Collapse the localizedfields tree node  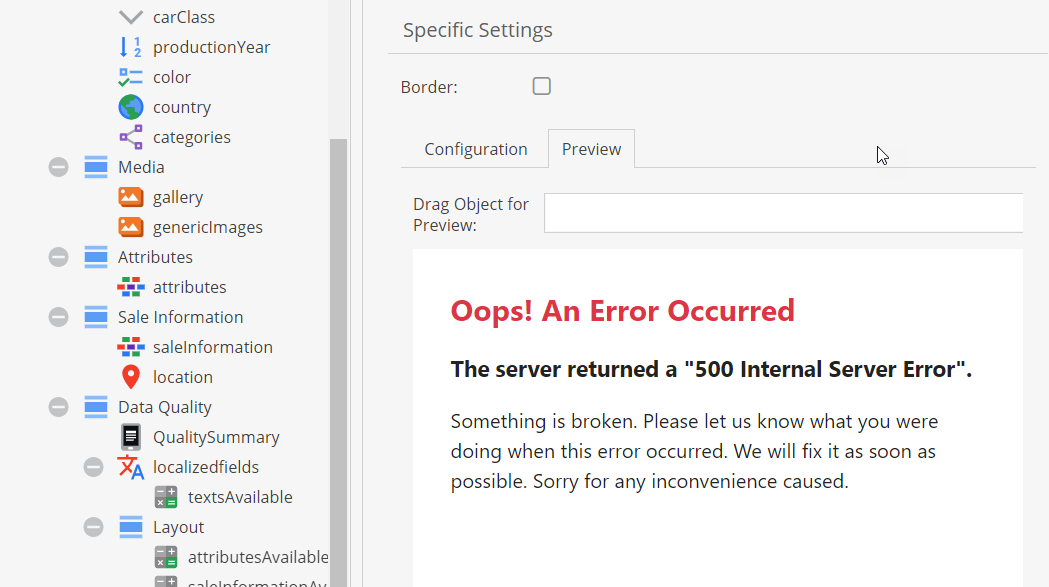(93, 467)
